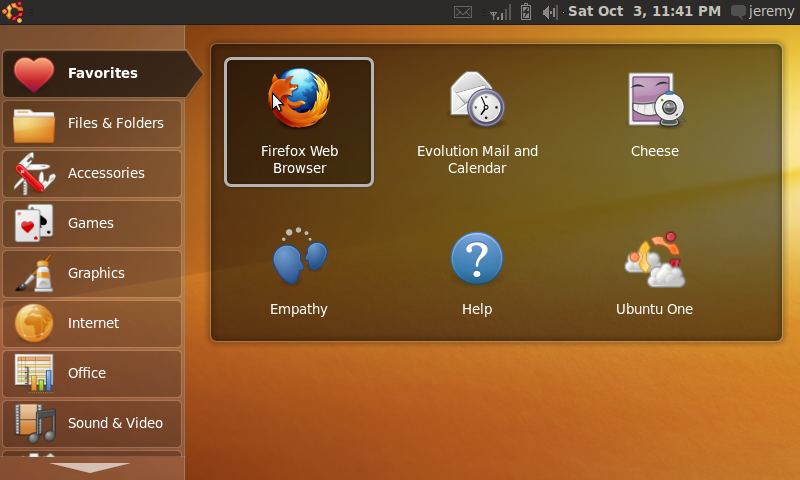This screenshot has width=800, height=480.
Task: Open Evolution Mail and Calendar
Action: [x=477, y=122]
